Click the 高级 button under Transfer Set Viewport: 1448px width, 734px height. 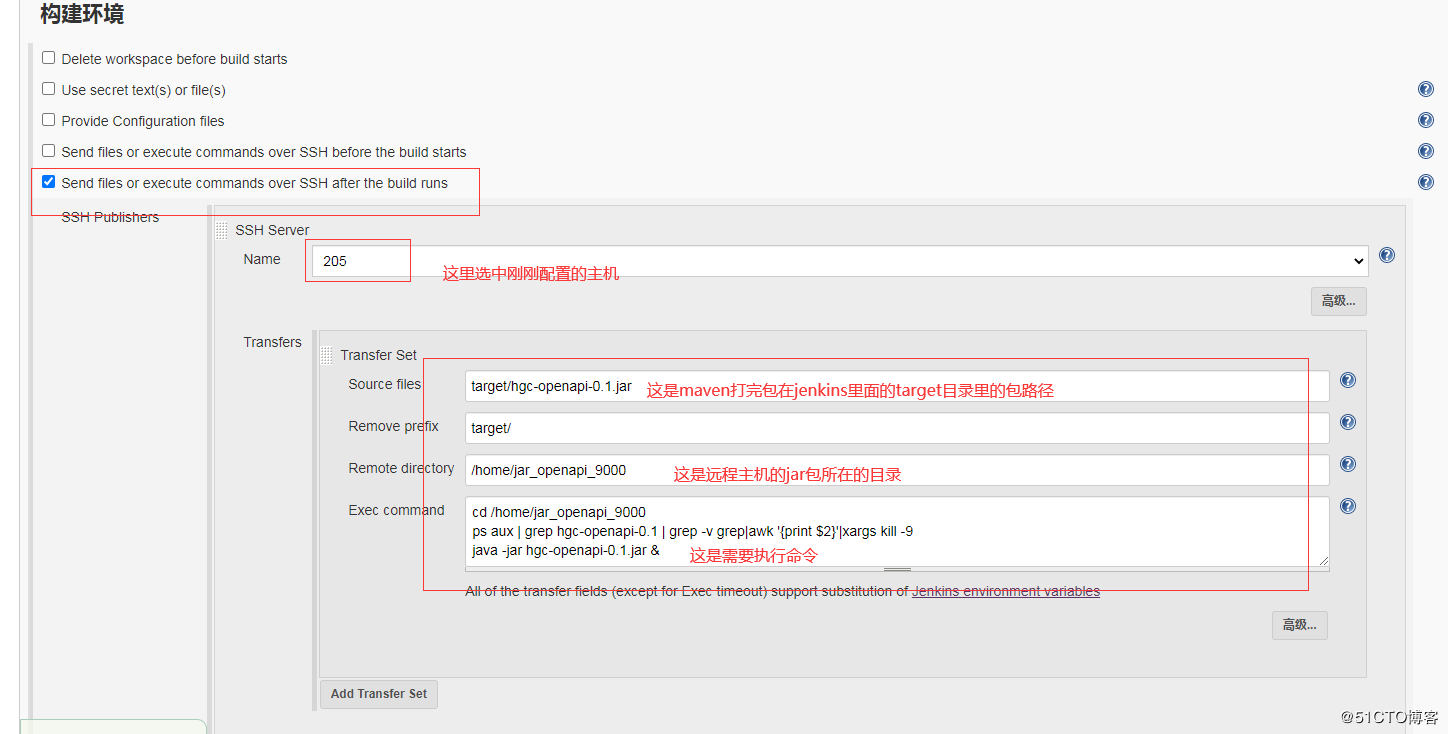(x=1300, y=625)
